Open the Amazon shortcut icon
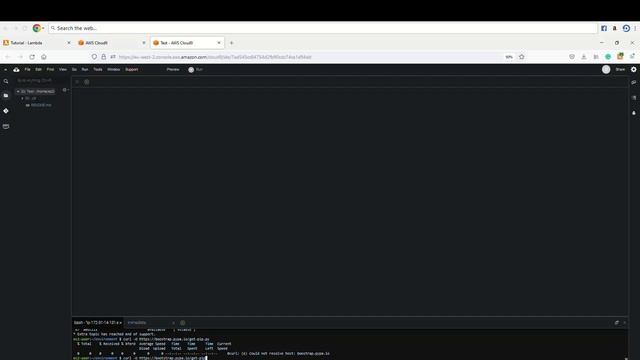 [615, 28]
